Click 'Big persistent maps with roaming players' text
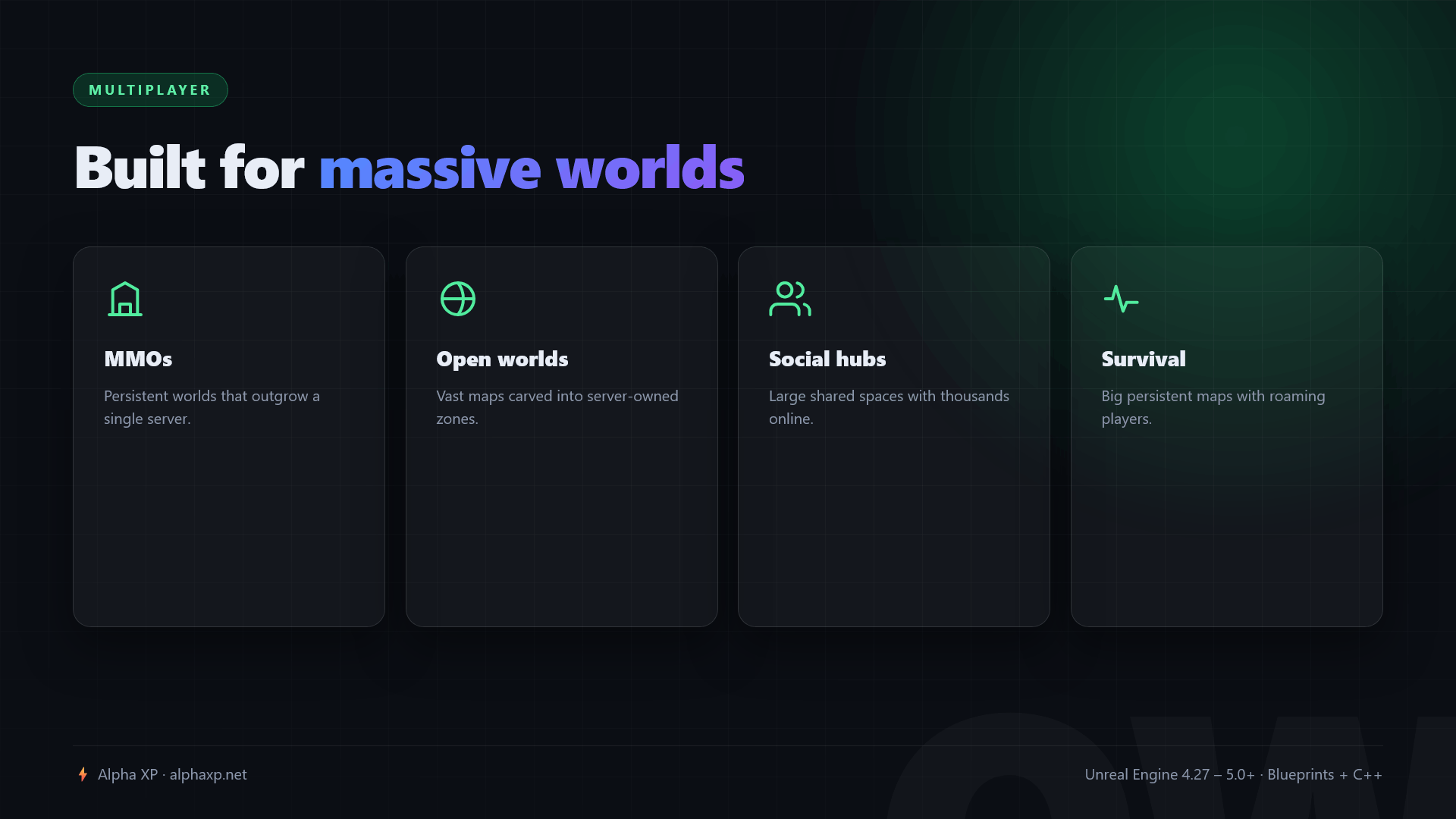Screen dimensions: 1456x819 click(1213, 407)
